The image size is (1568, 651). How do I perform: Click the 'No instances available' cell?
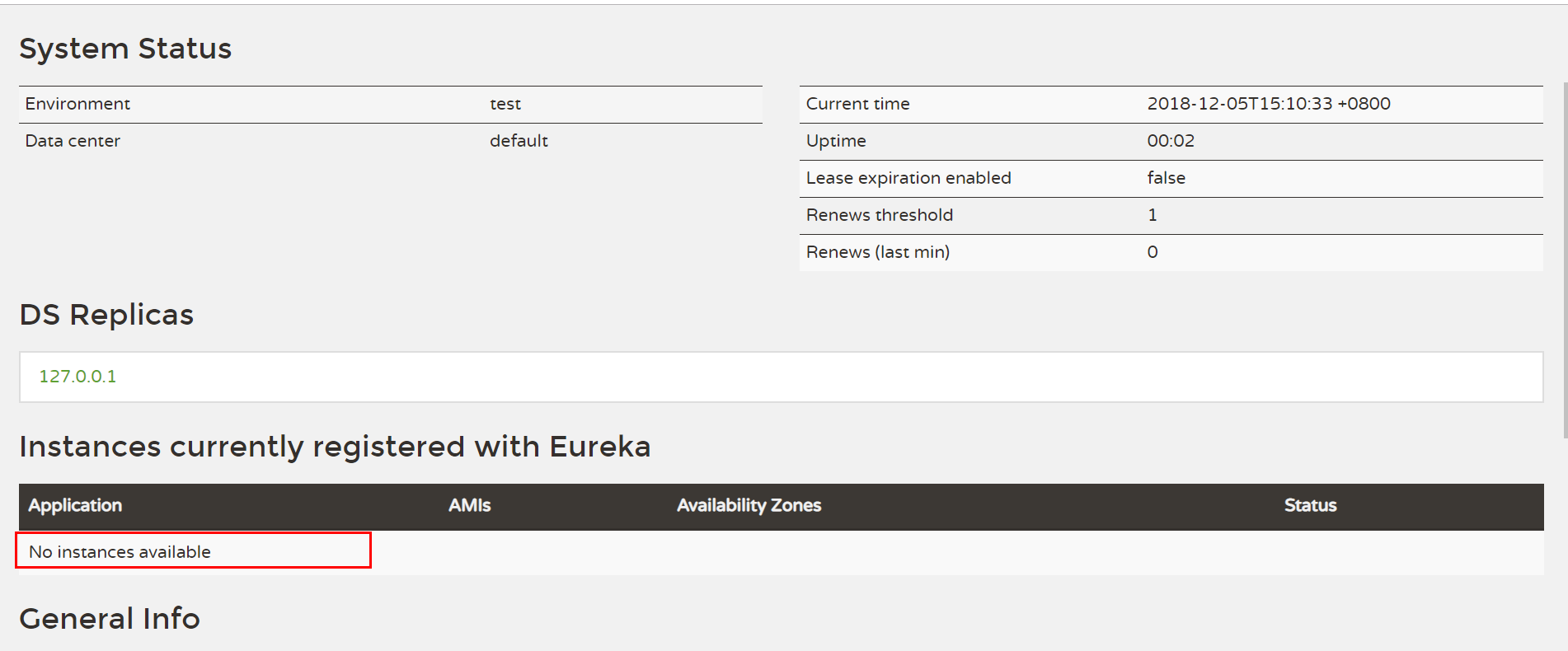pyautogui.click(x=120, y=552)
